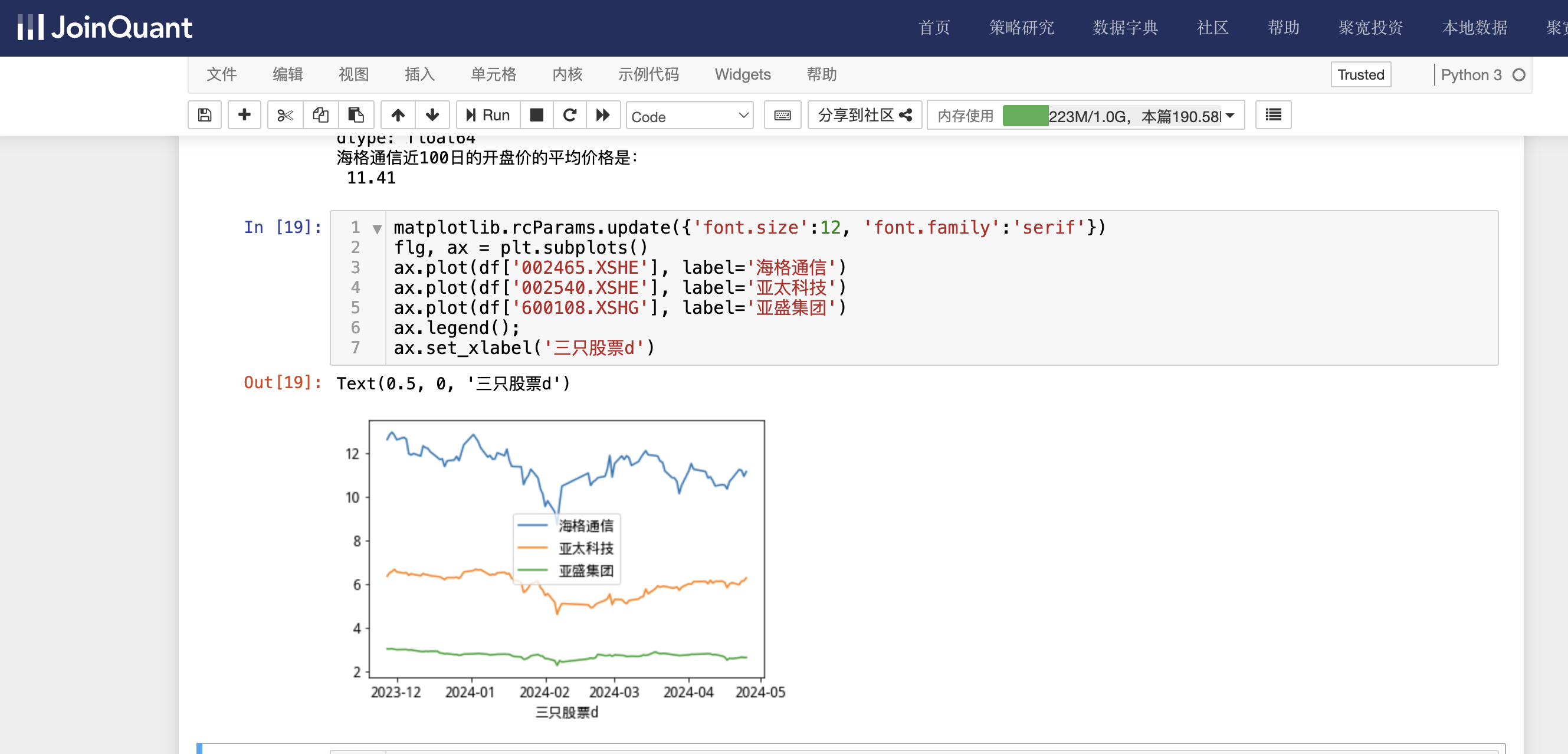The height and width of the screenshot is (754, 1568).
Task: Open the command palette keyboard icon
Action: tap(782, 115)
